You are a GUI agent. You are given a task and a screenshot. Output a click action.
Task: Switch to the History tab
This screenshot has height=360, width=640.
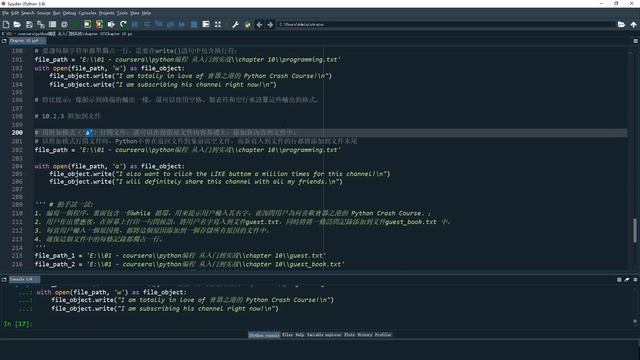pyautogui.click(x=365, y=335)
